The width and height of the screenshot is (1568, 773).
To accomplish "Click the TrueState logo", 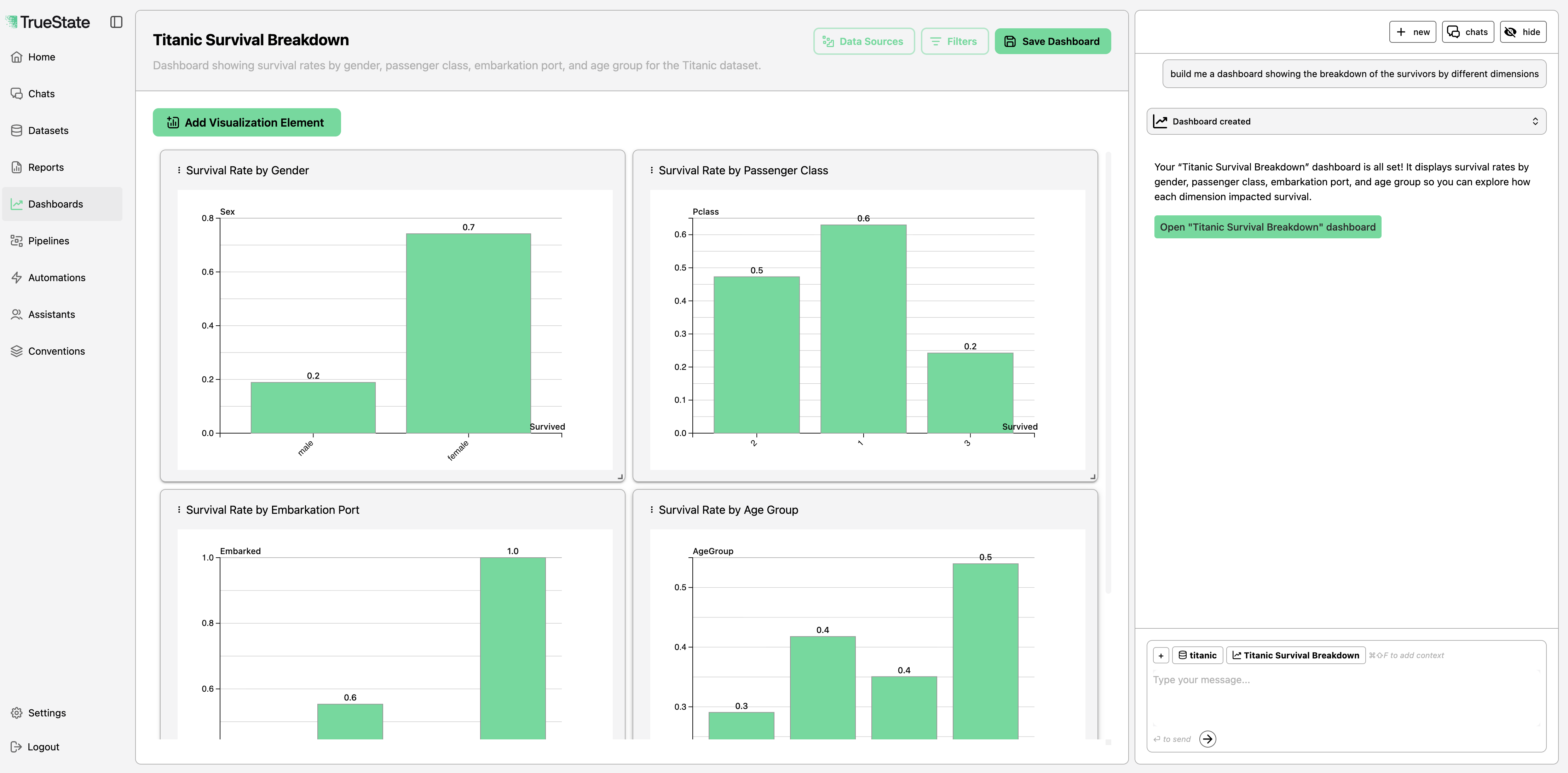I will pyautogui.click(x=47, y=23).
